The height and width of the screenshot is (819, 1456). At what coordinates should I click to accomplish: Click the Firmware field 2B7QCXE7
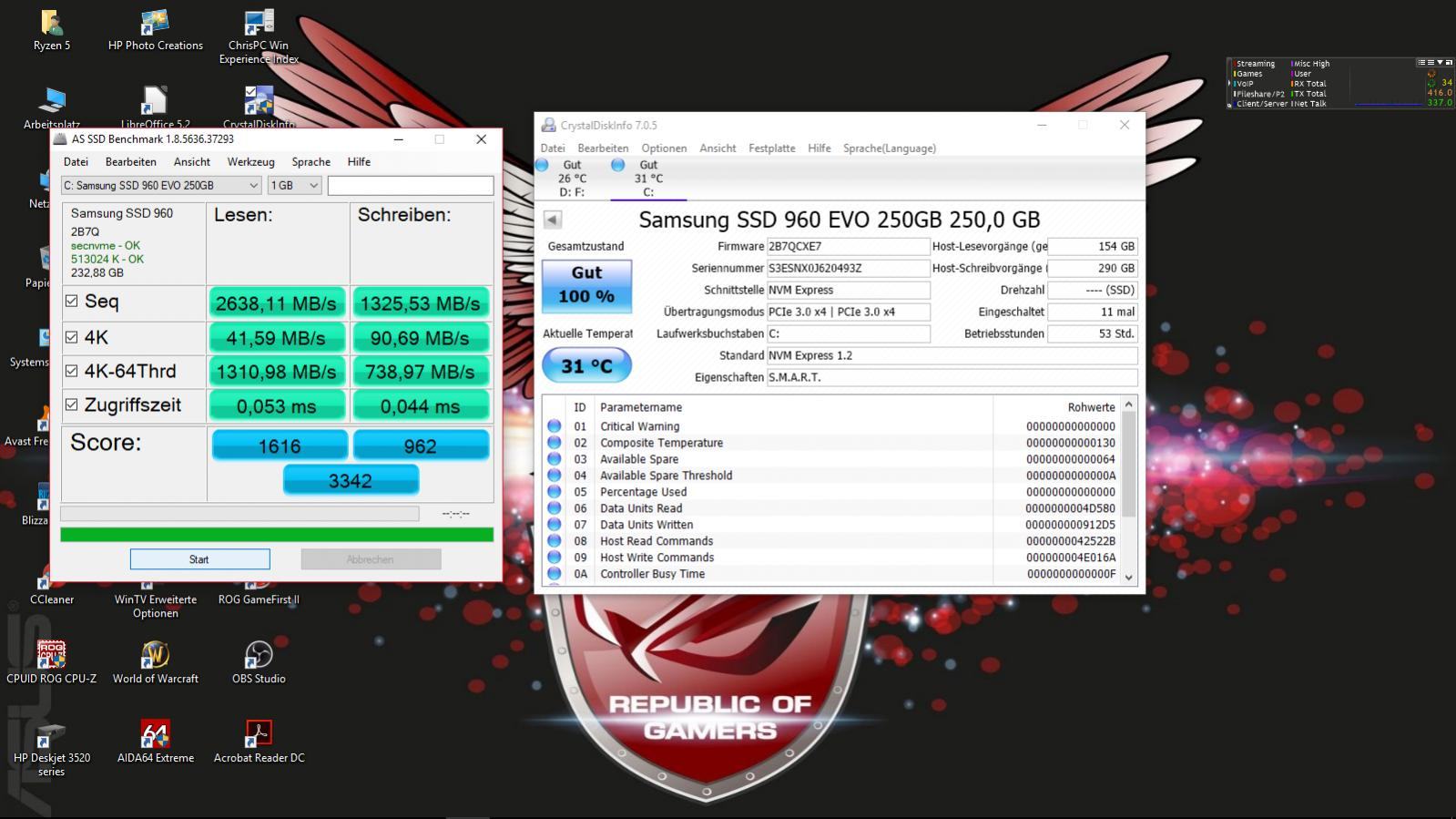click(x=848, y=246)
